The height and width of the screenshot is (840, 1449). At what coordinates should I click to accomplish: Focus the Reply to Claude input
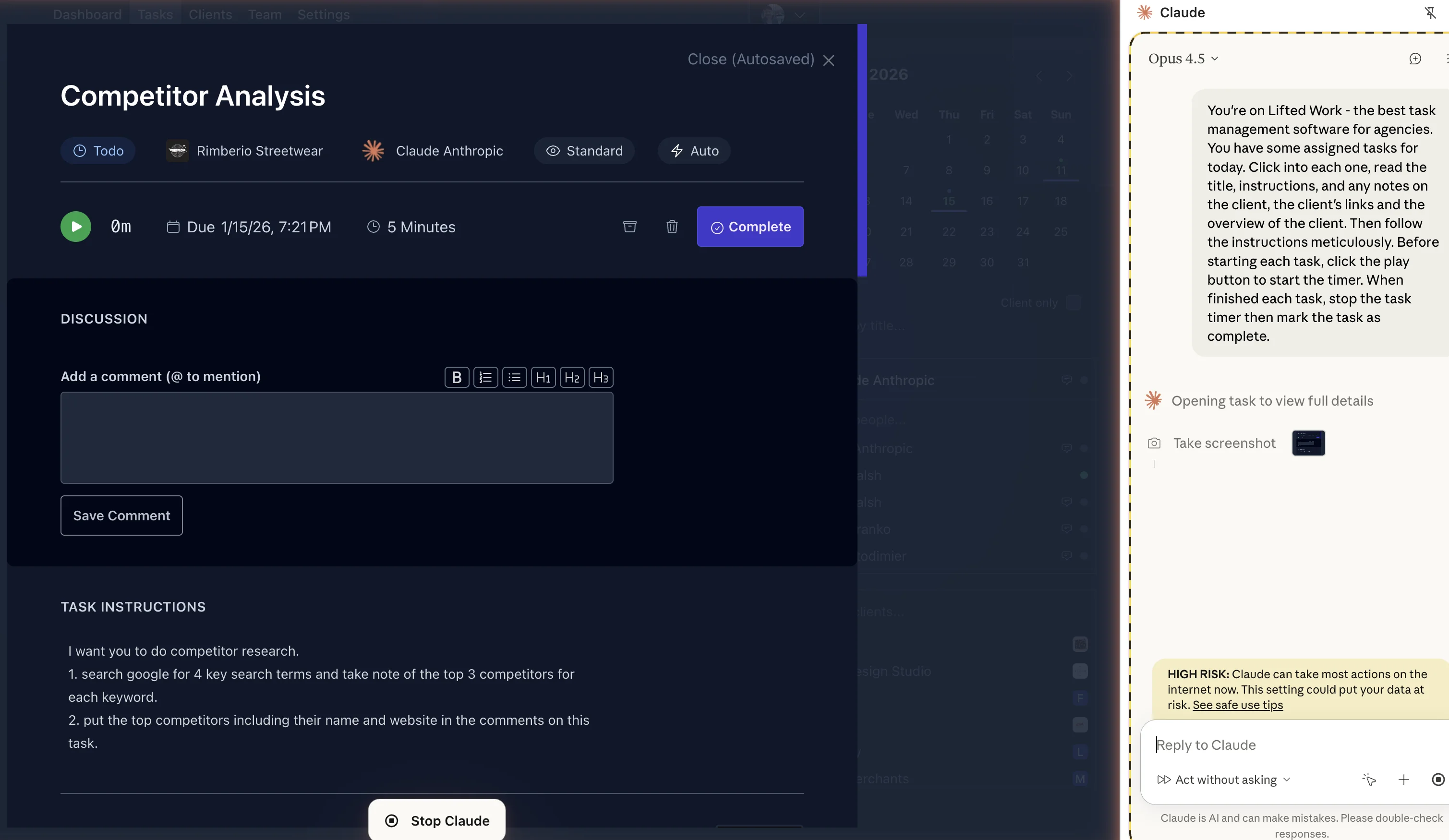pos(1294,745)
